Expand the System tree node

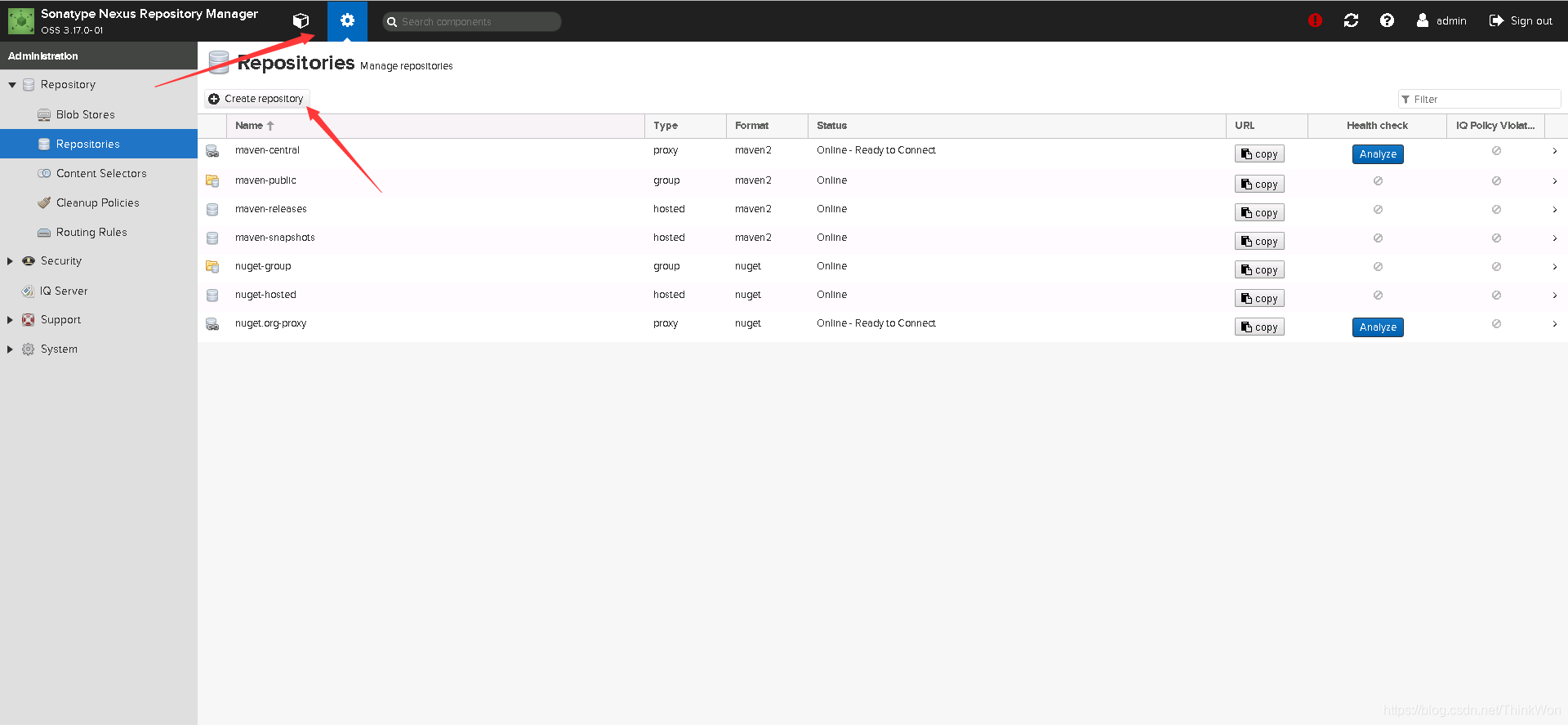coord(10,349)
